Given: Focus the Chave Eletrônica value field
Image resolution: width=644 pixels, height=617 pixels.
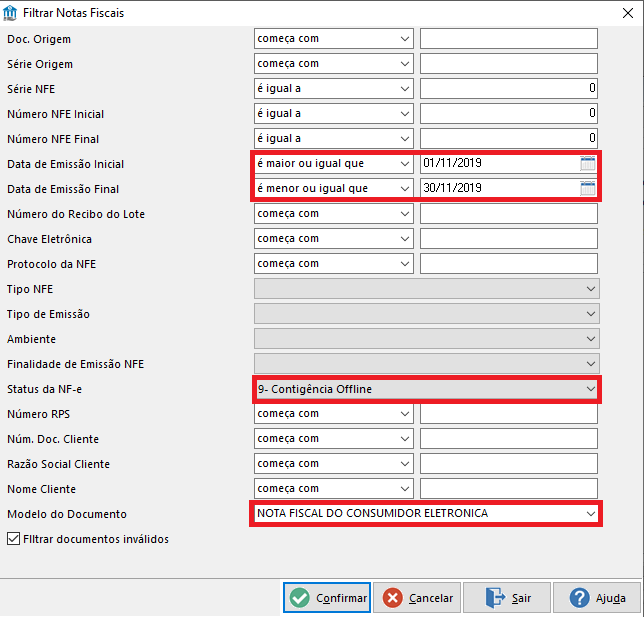Looking at the screenshot, I should click(x=508, y=239).
